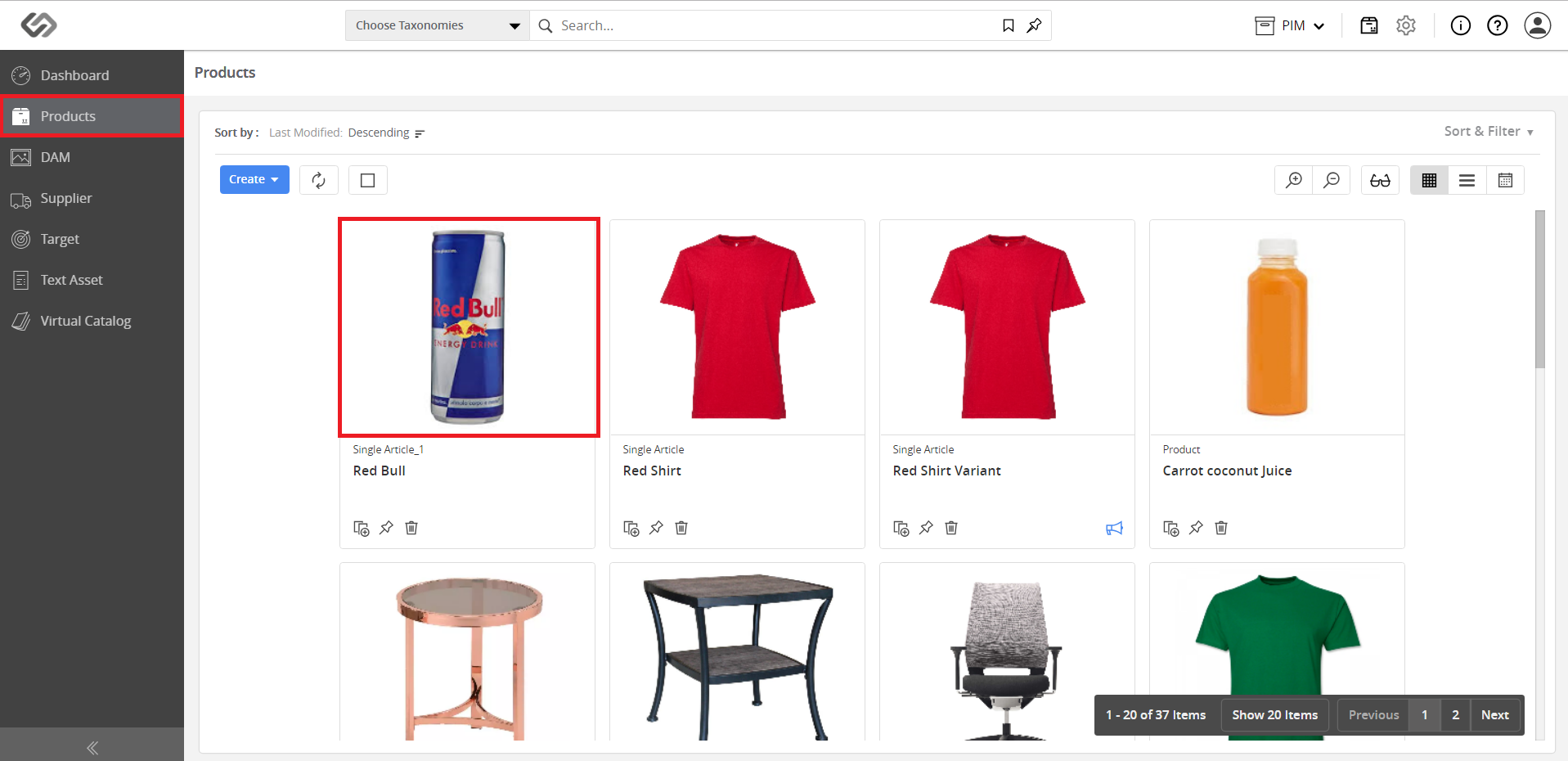Image resolution: width=1568 pixels, height=761 pixels.
Task: Click the Next page button
Action: (x=1494, y=715)
